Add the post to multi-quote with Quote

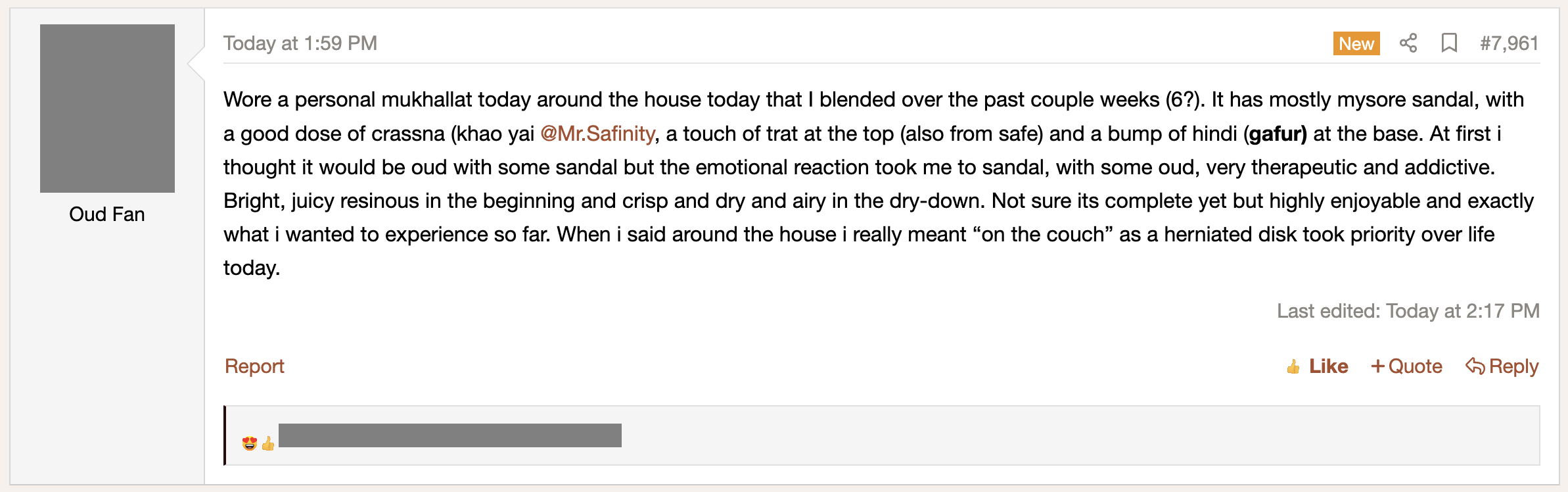click(1415, 366)
